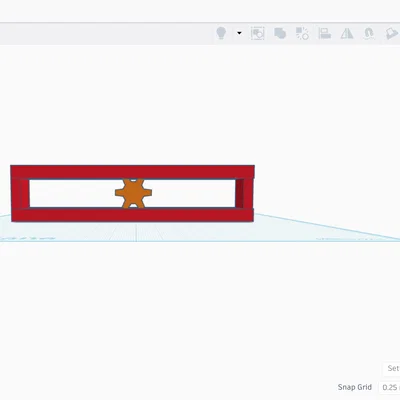Image resolution: width=400 pixels, height=400 pixels.
Task: Select the right dark red vertical post
Action: pyautogui.click(x=244, y=194)
